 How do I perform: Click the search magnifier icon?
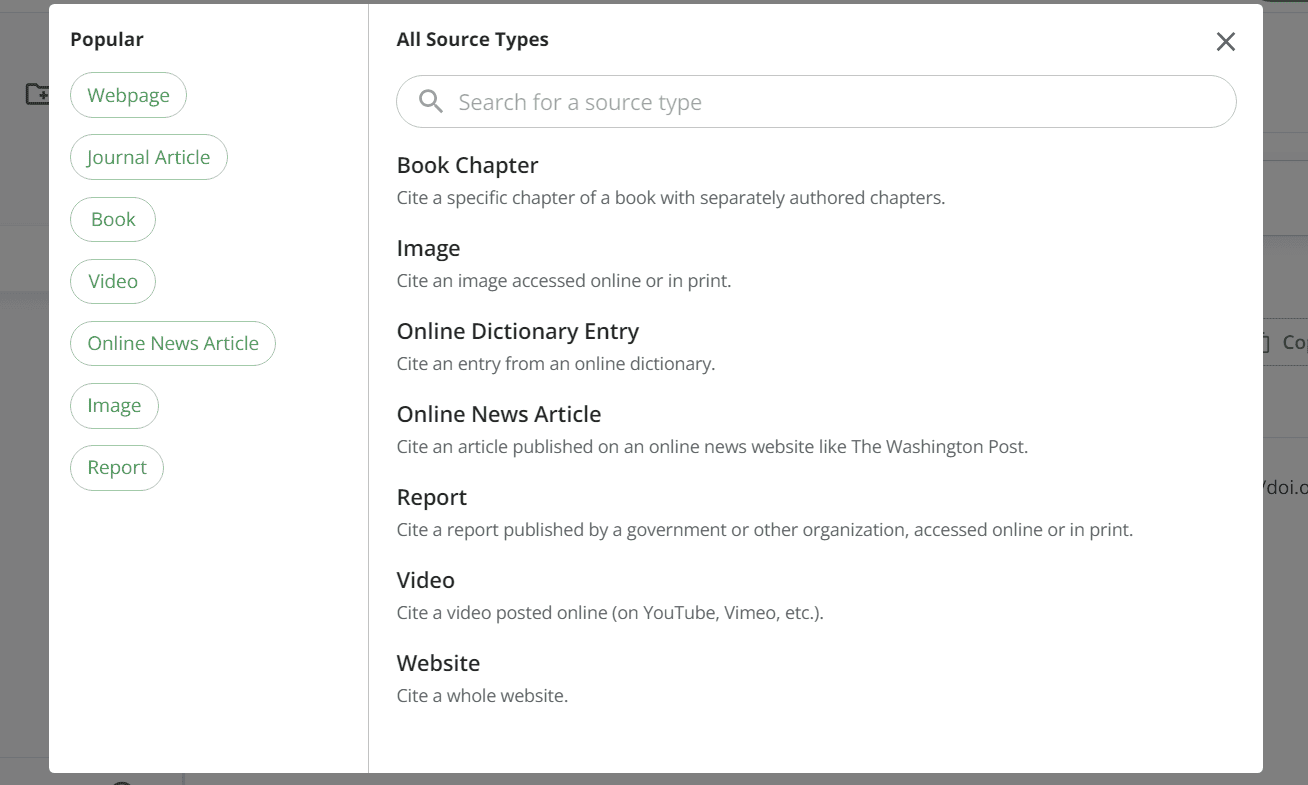coord(431,101)
